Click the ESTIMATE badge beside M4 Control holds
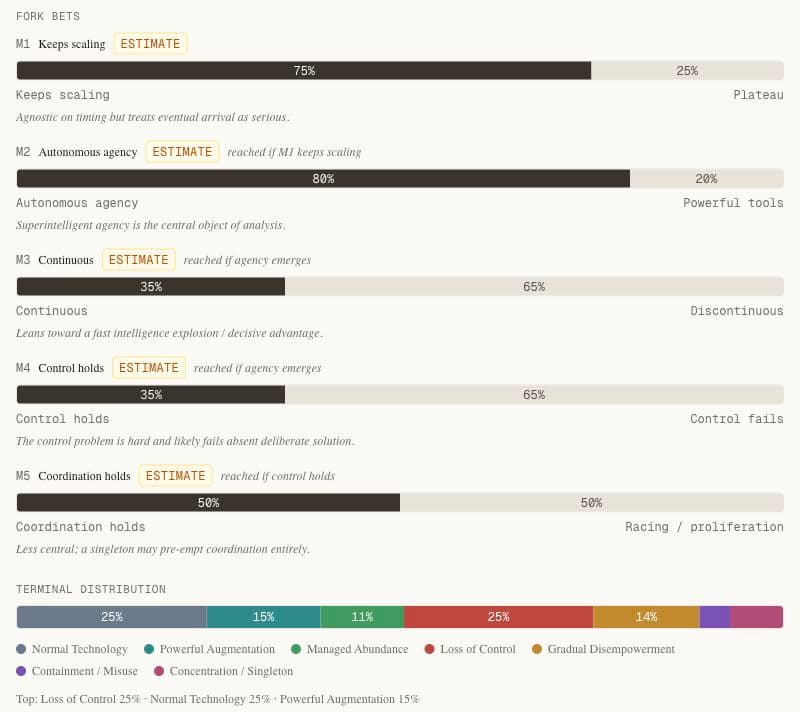 tap(148, 368)
